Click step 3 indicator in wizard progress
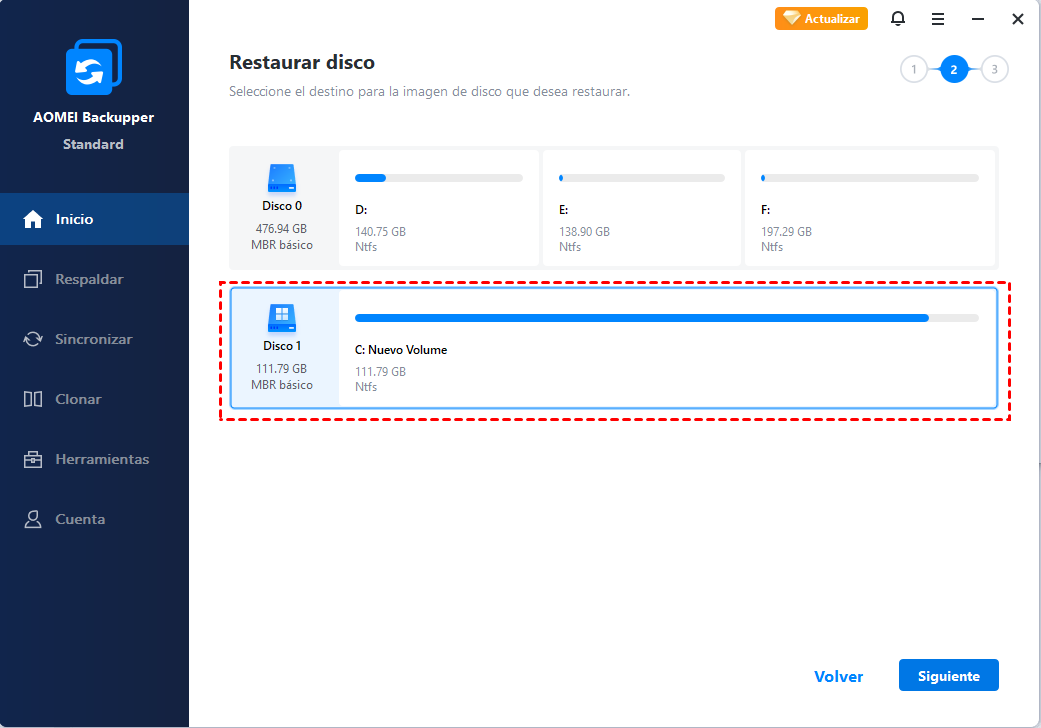The width and height of the screenshot is (1041, 728). (x=994, y=69)
